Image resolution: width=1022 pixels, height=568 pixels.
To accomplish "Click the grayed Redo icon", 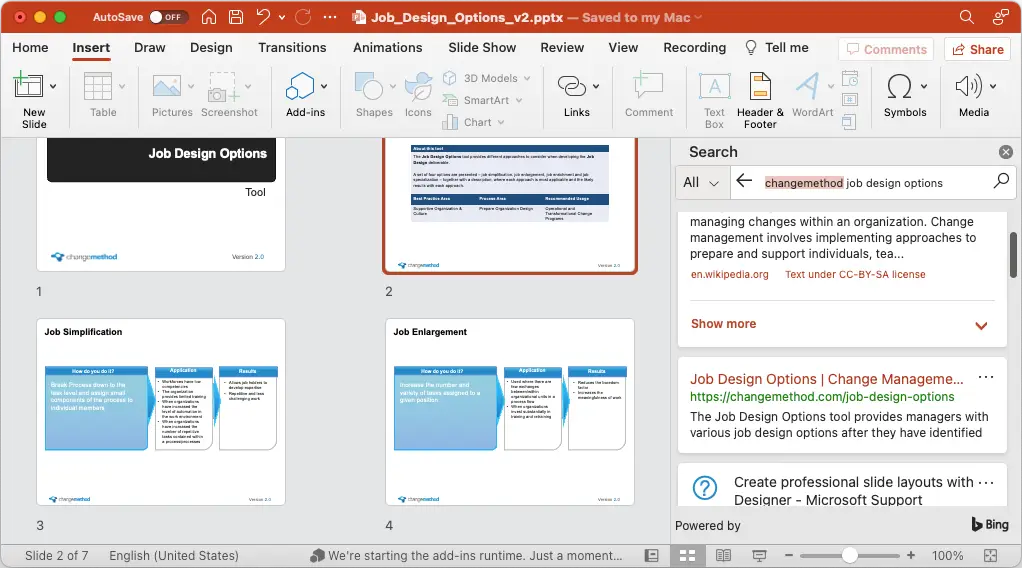I will [303, 17].
